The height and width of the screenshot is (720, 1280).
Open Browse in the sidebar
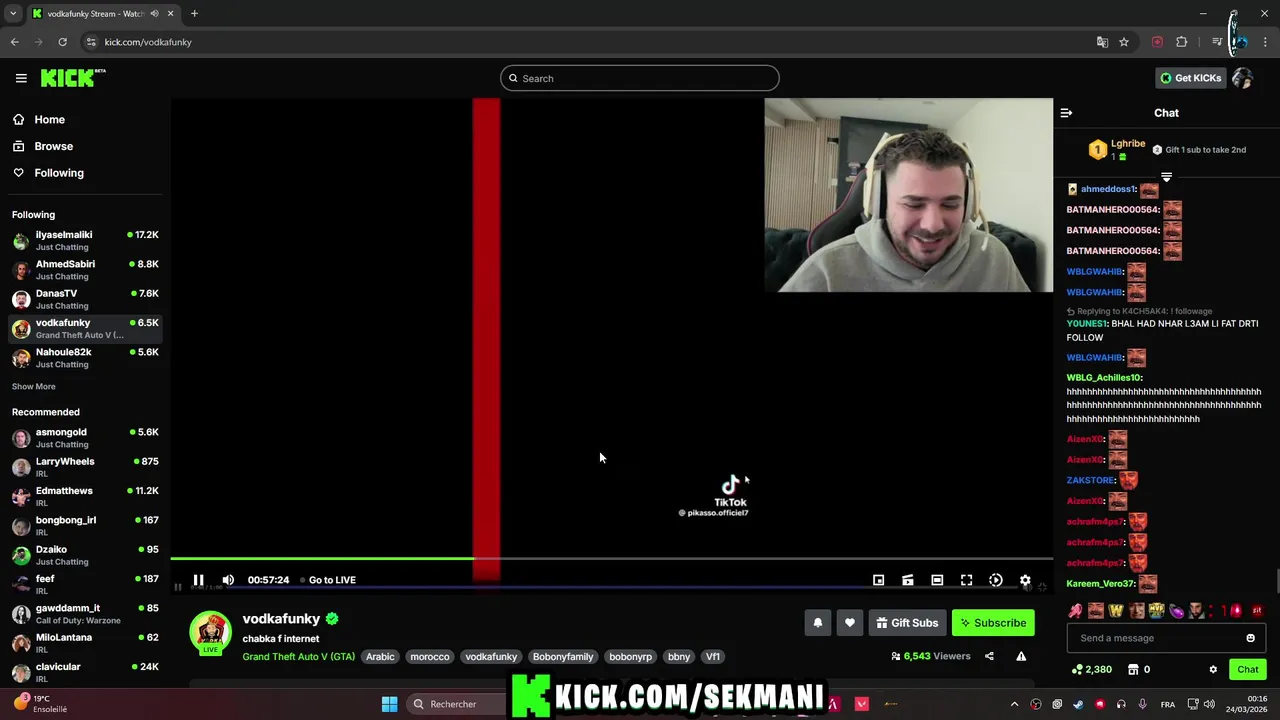tap(53, 146)
